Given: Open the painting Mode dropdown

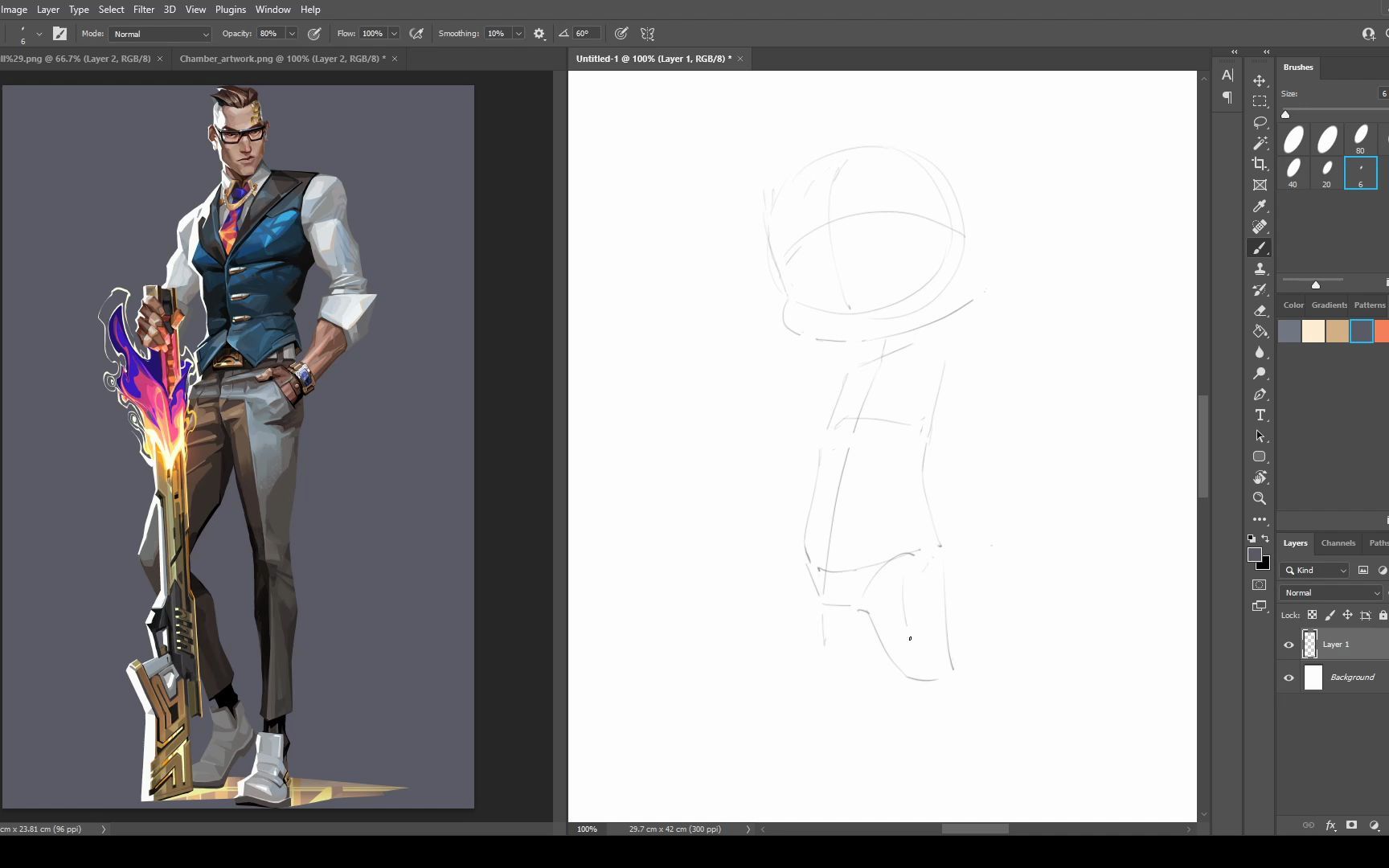Looking at the screenshot, I should pyautogui.click(x=160, y=34).
